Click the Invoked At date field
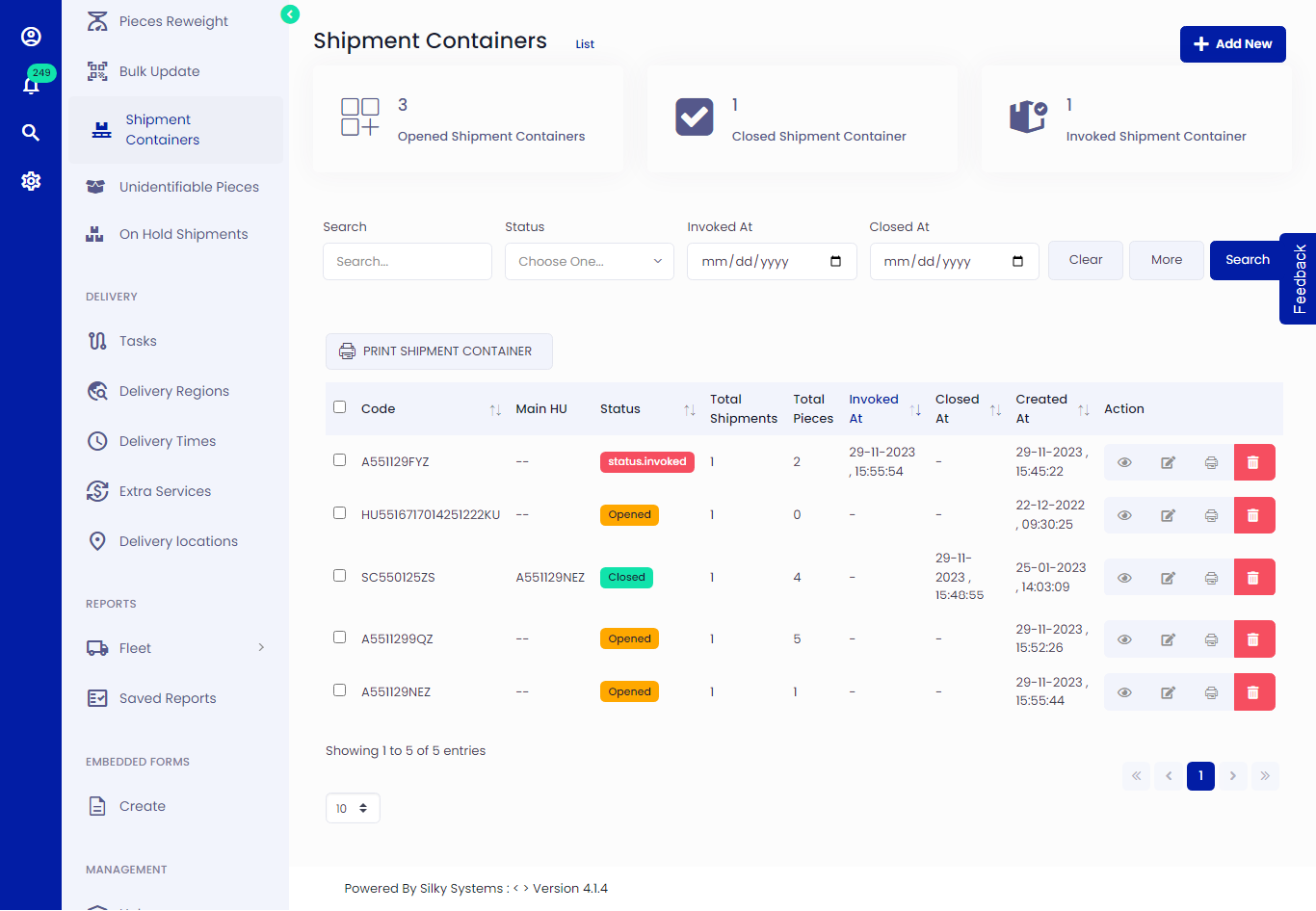Screen dimensions: 1316x911 771,261
